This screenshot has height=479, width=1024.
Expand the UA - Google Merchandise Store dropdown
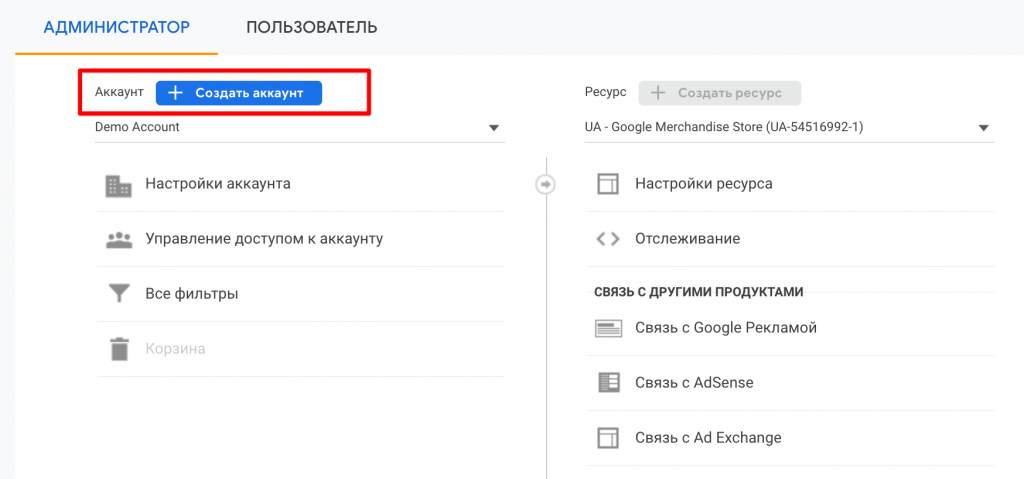coord(788,128)
